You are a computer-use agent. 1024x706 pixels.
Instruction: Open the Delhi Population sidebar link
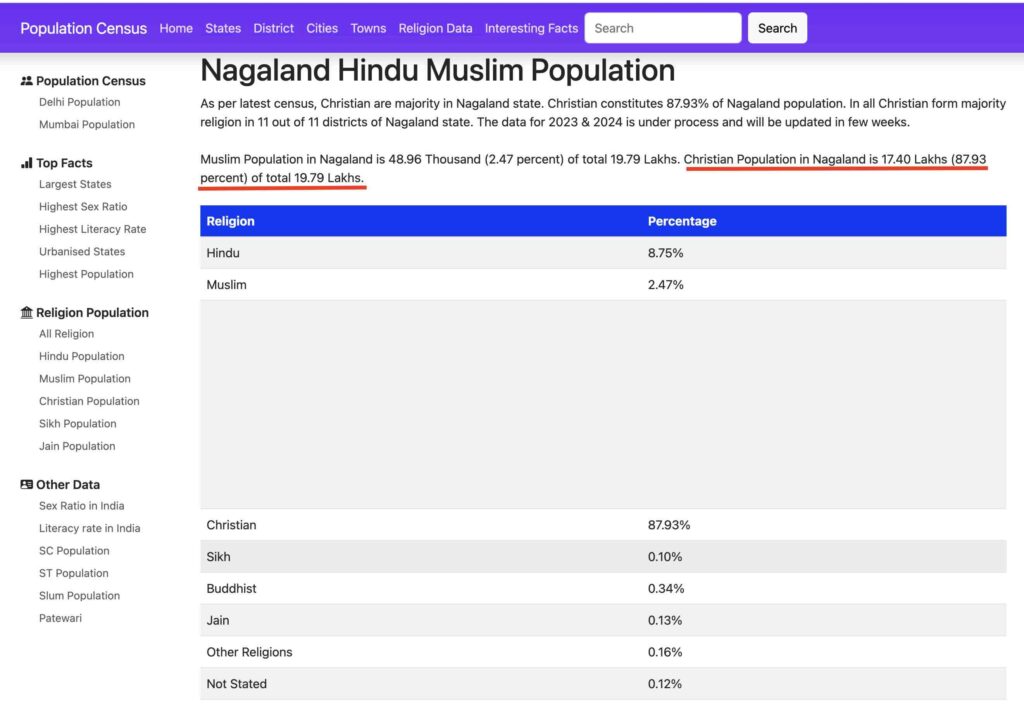tap(80, 102)
